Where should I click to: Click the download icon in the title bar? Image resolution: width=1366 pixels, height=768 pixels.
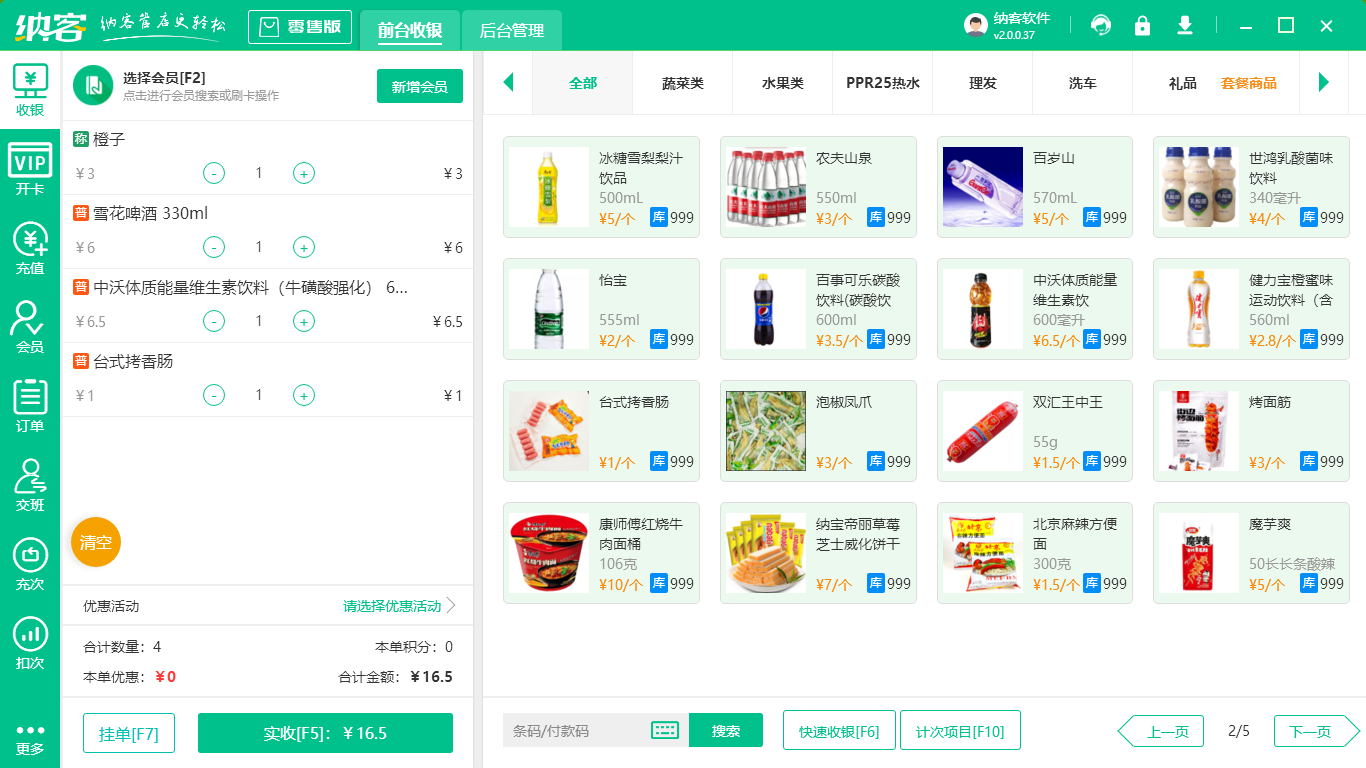pos(1184,25)
